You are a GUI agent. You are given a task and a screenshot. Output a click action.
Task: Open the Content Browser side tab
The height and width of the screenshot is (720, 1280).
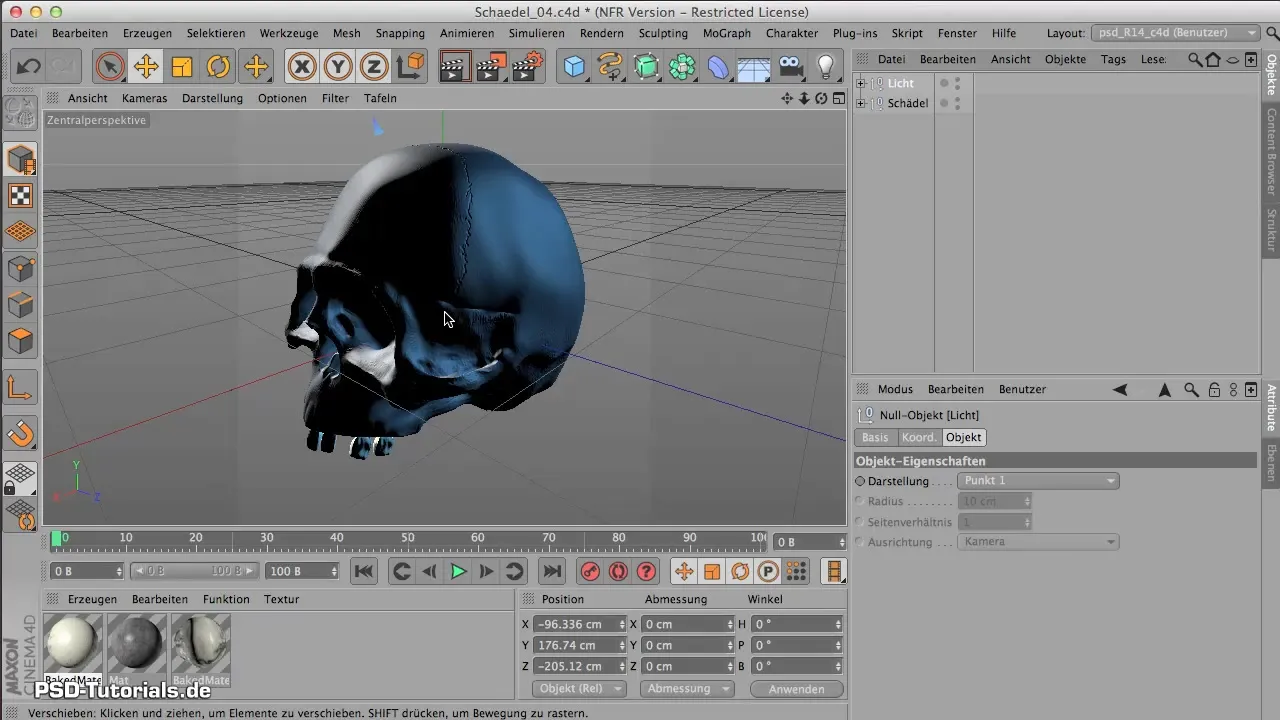pos(1271,151)
